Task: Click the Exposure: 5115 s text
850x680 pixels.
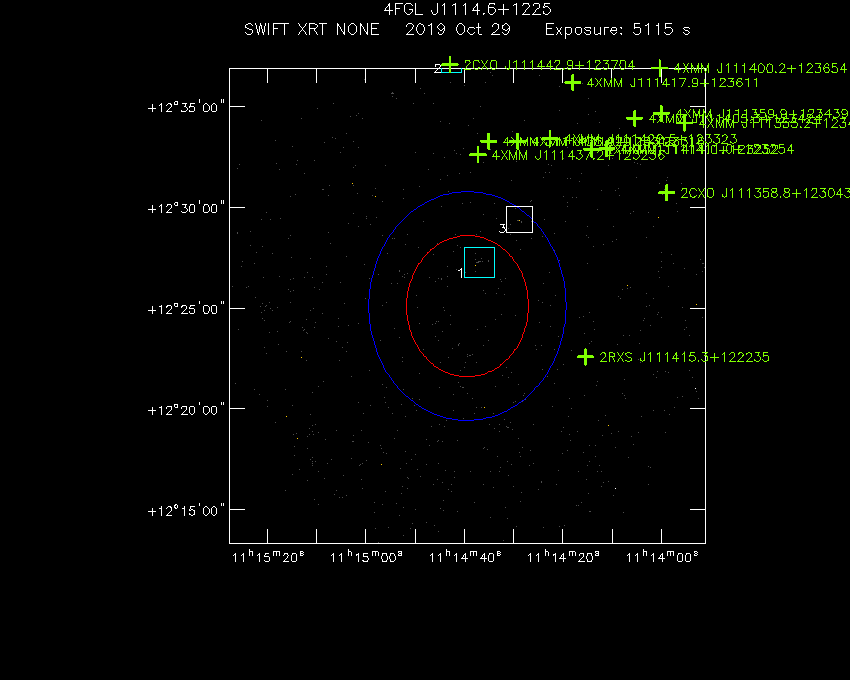Action: pos(617,29)
